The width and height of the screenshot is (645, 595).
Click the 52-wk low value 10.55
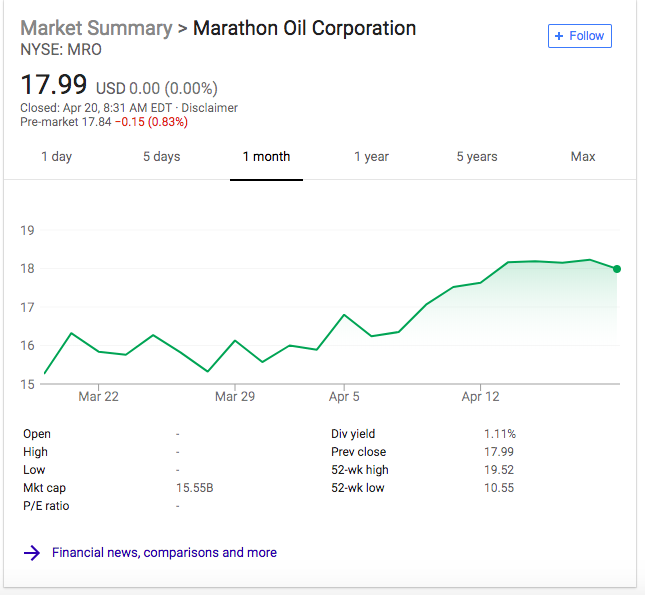point(499,488)
